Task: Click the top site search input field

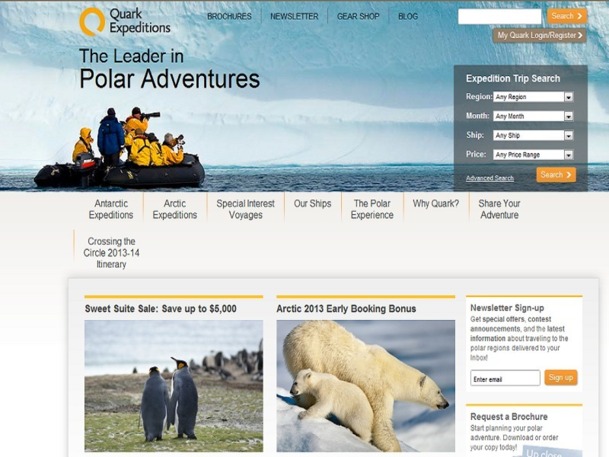Action: pyautogui.click(x=499, y=17)
